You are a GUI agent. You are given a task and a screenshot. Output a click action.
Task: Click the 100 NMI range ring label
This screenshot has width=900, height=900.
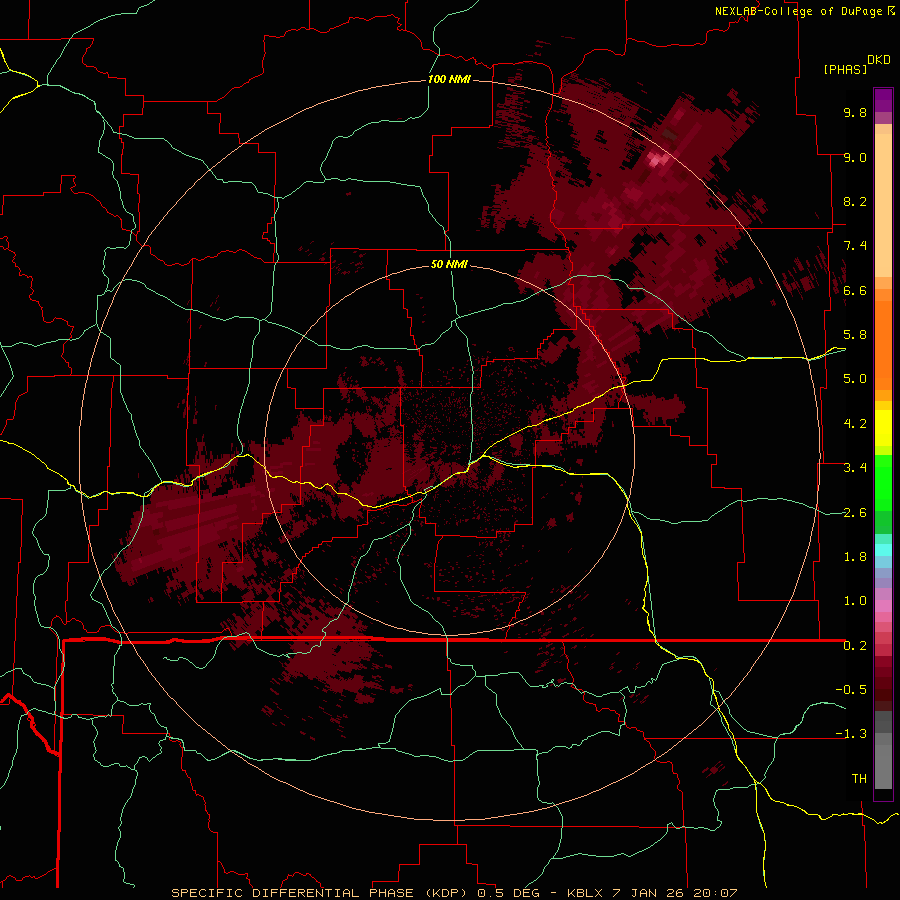(x=449, y=79)
